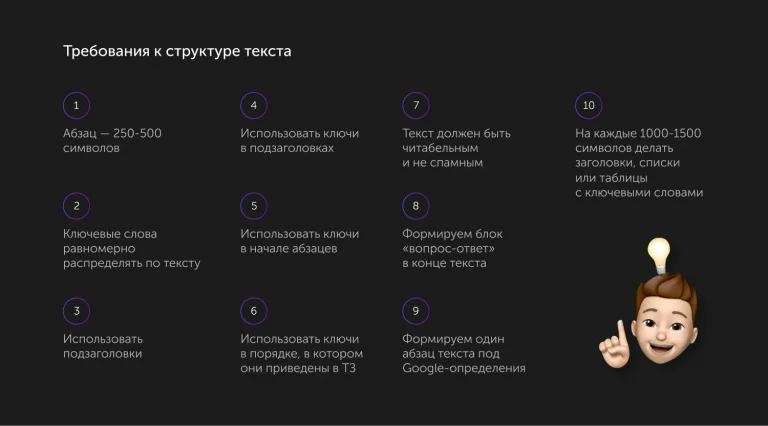The width and height of the screenshot is (768, 426).
Task: Click the heading 'Требования к структуре текста'
Action: (x=177, y=51)
